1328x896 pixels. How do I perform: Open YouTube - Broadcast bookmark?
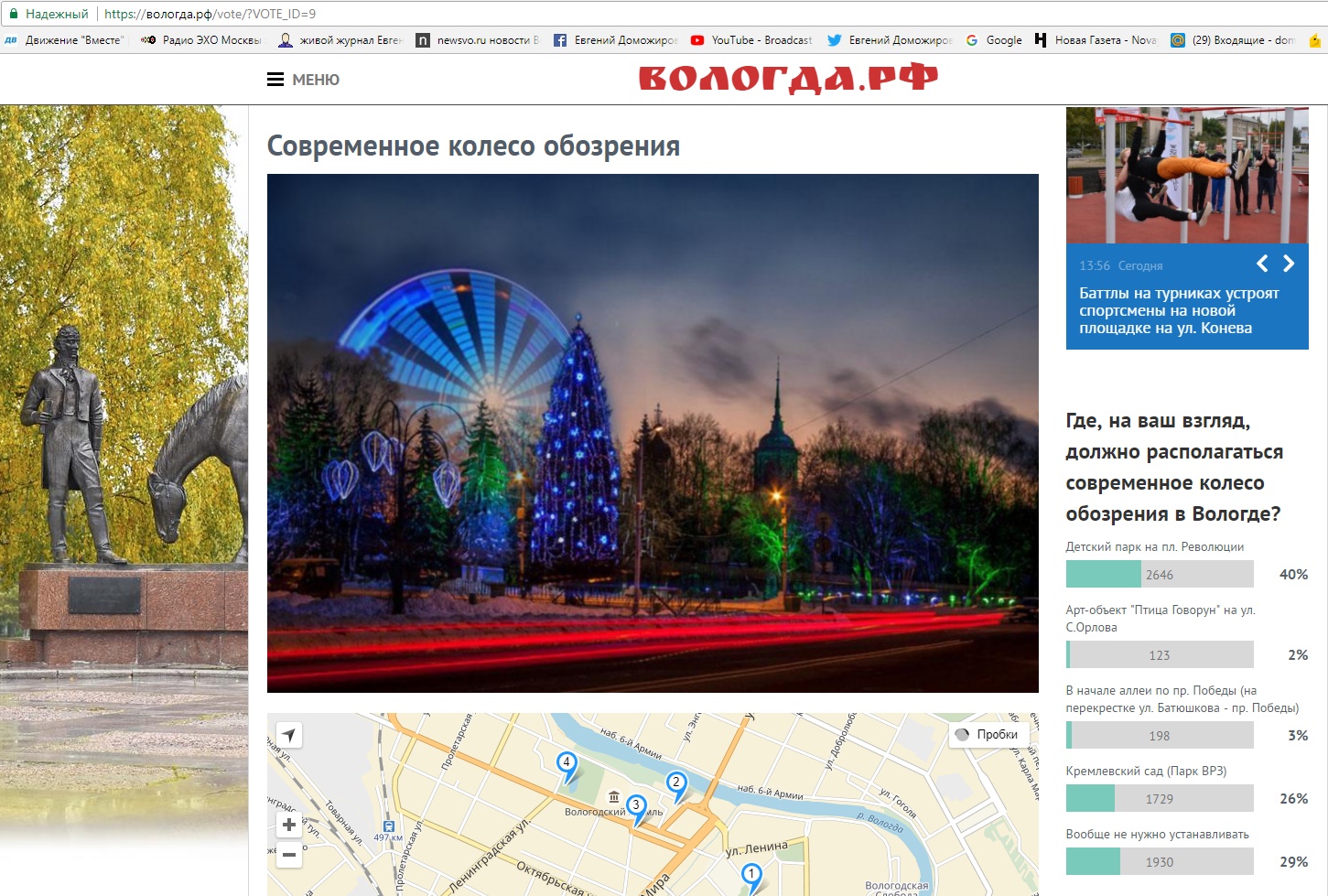click(x=751, y=40)
